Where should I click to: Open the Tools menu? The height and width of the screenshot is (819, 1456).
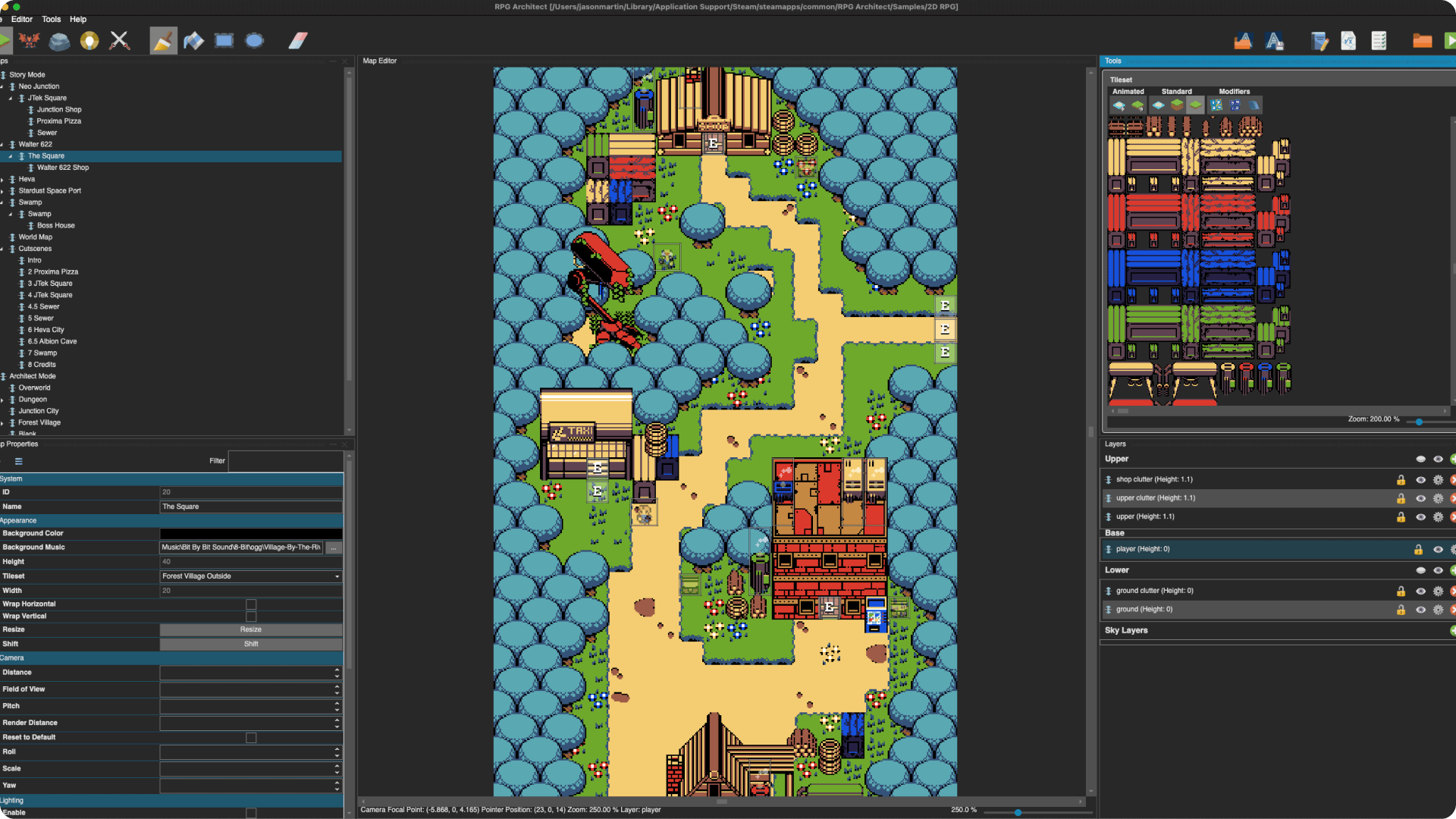point(51,19)
